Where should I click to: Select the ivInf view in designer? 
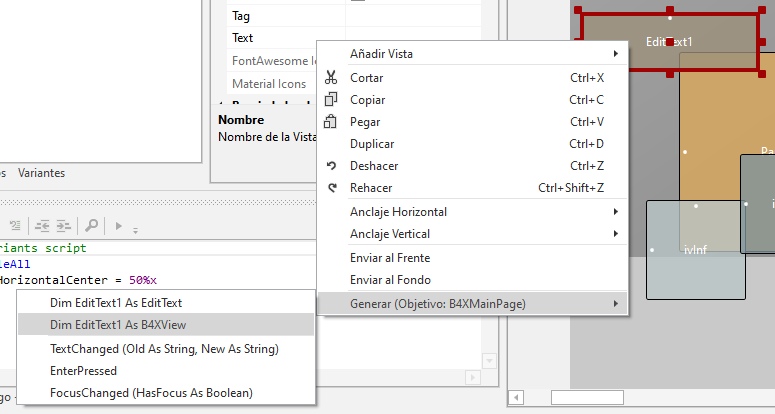click(695, 250)
